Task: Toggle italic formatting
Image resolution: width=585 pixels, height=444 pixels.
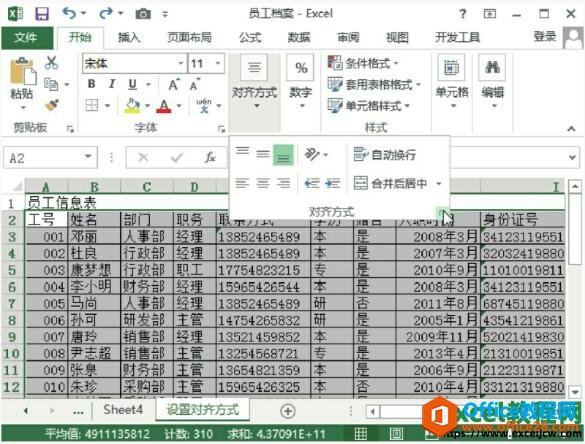Action: point(112,84)
